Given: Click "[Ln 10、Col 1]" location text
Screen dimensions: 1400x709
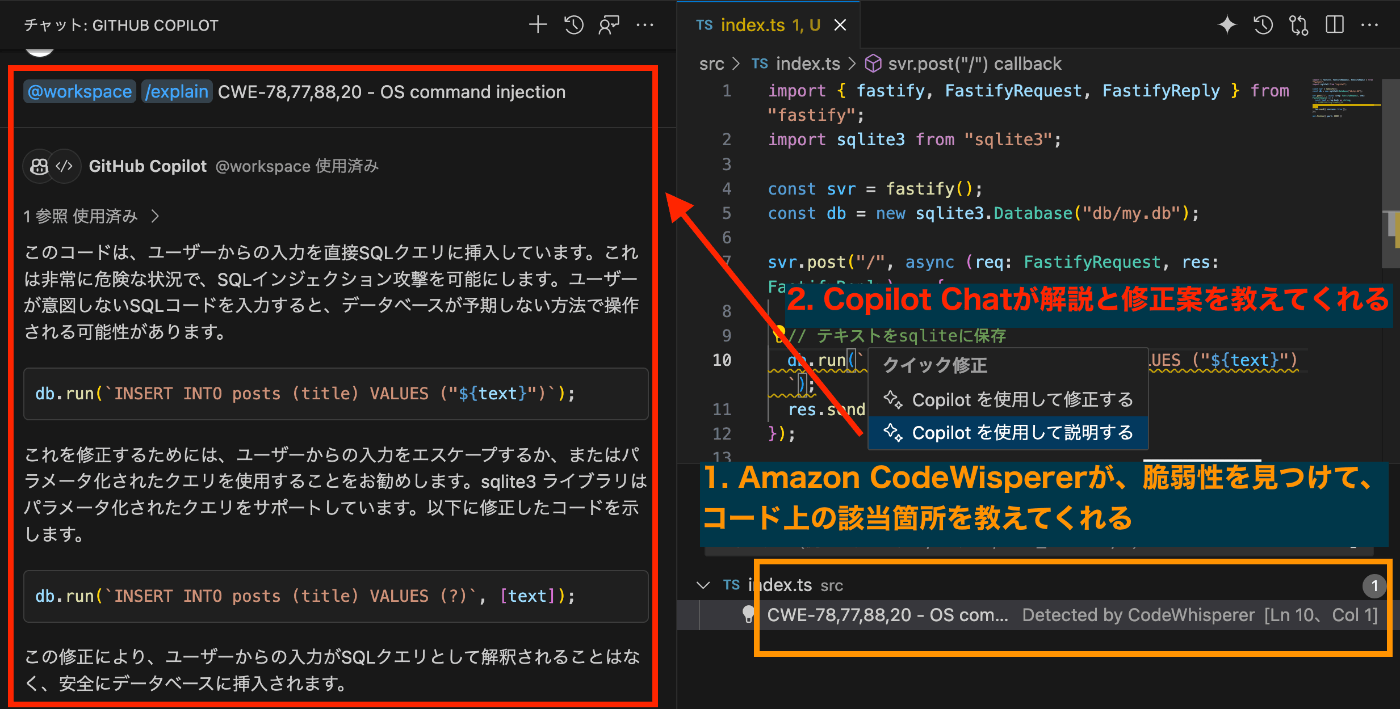Looking at the screenshot, I should pyautogui.click(x=1321, y=616).
